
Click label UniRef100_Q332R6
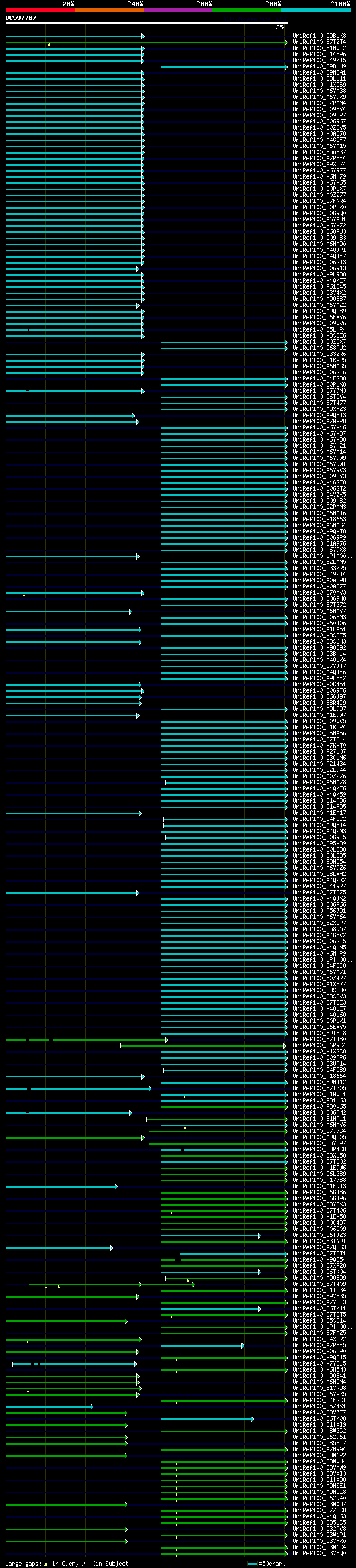[319, 354]
